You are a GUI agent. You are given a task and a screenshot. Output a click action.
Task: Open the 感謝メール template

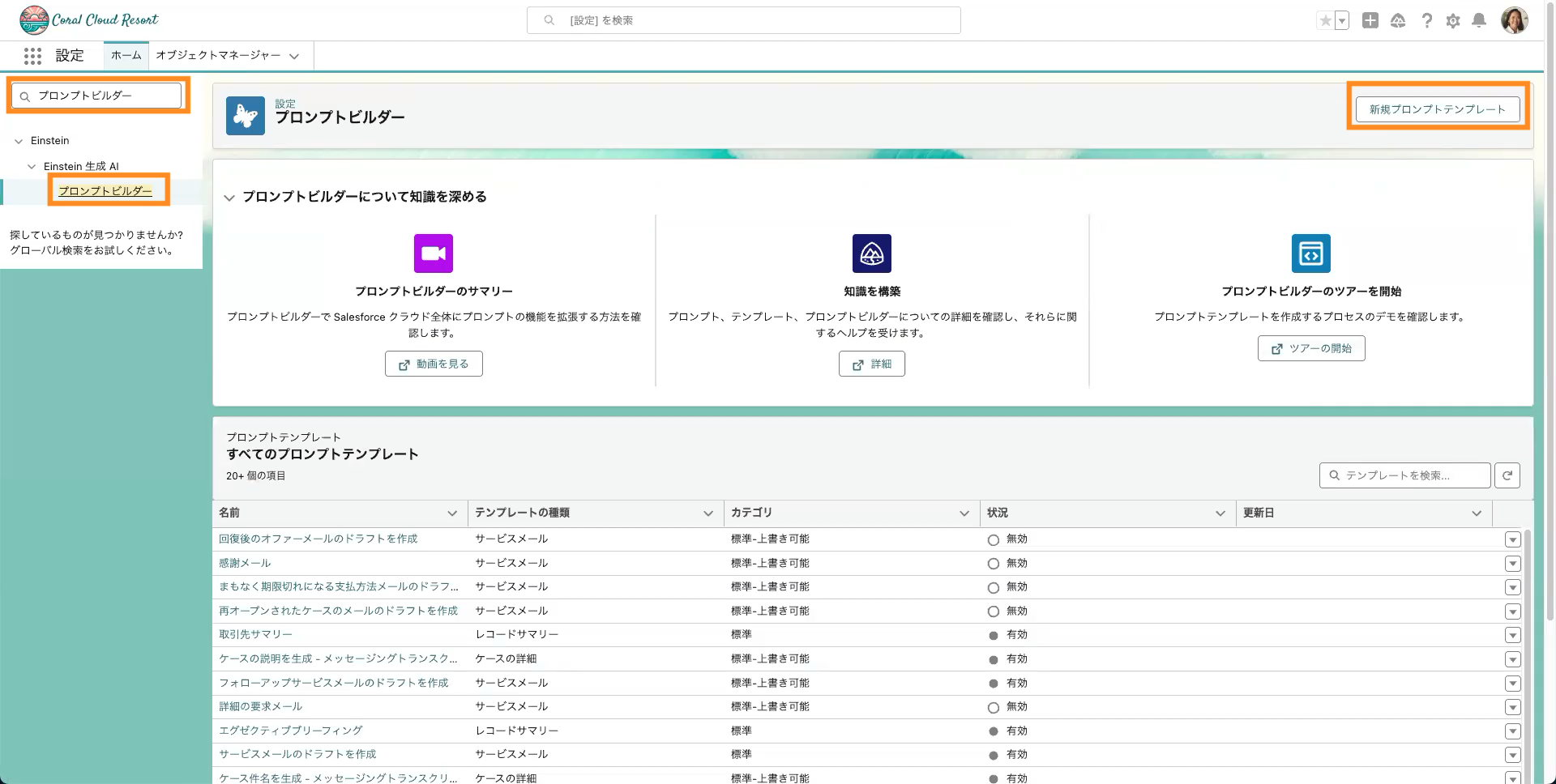click(x=245, y=563)
